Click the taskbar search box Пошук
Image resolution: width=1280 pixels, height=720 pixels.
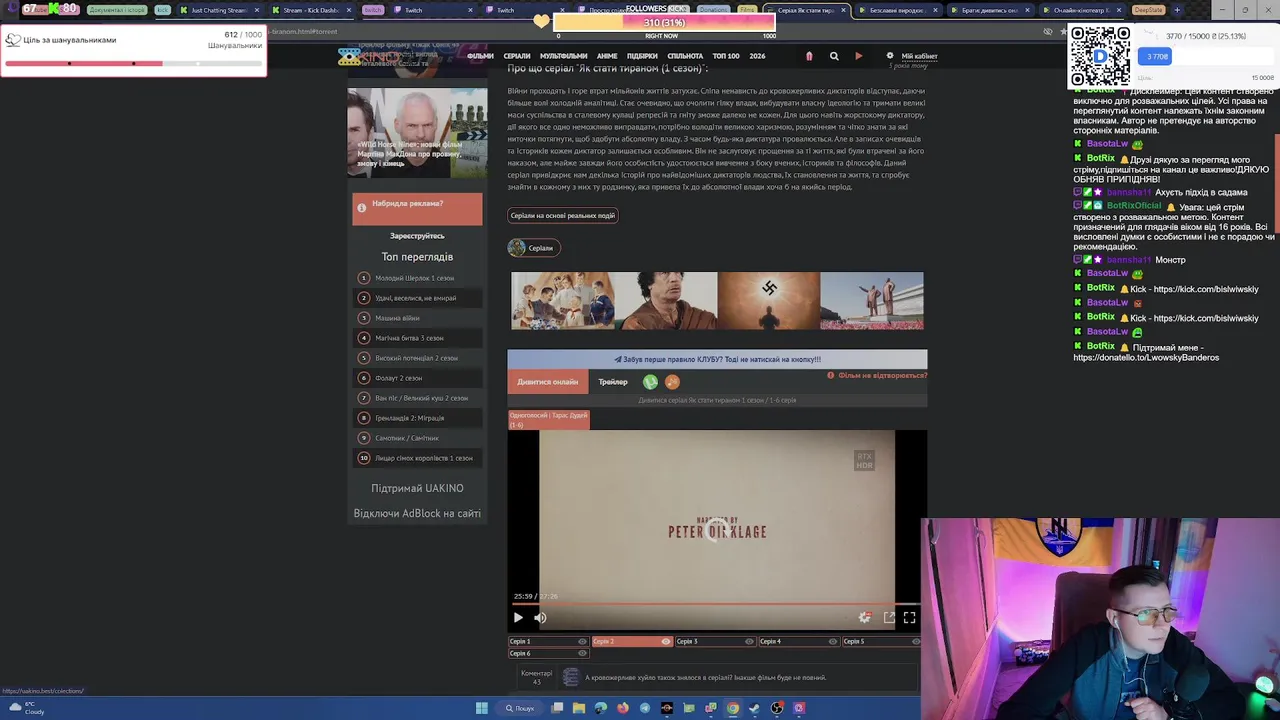520,708
